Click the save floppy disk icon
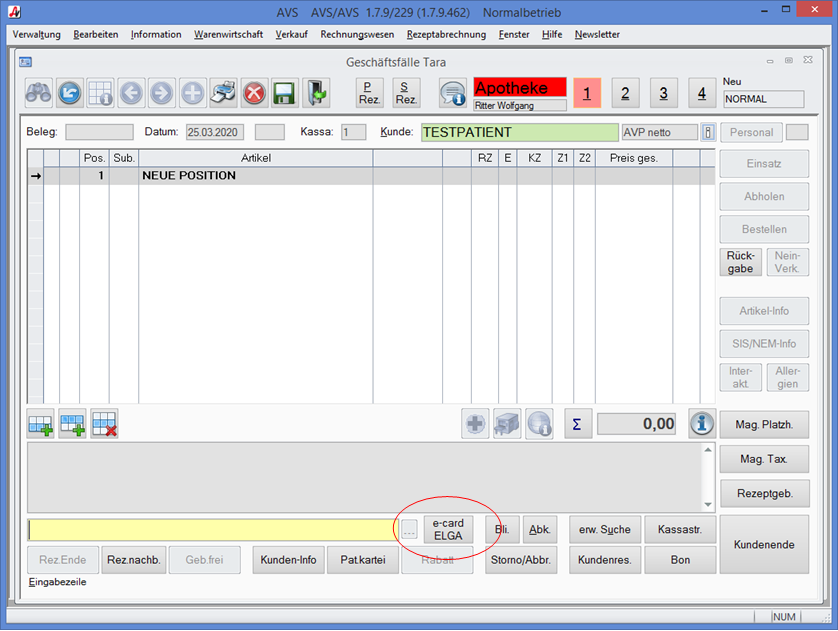This screenshot has height=631, width=838. coord(284,93)
